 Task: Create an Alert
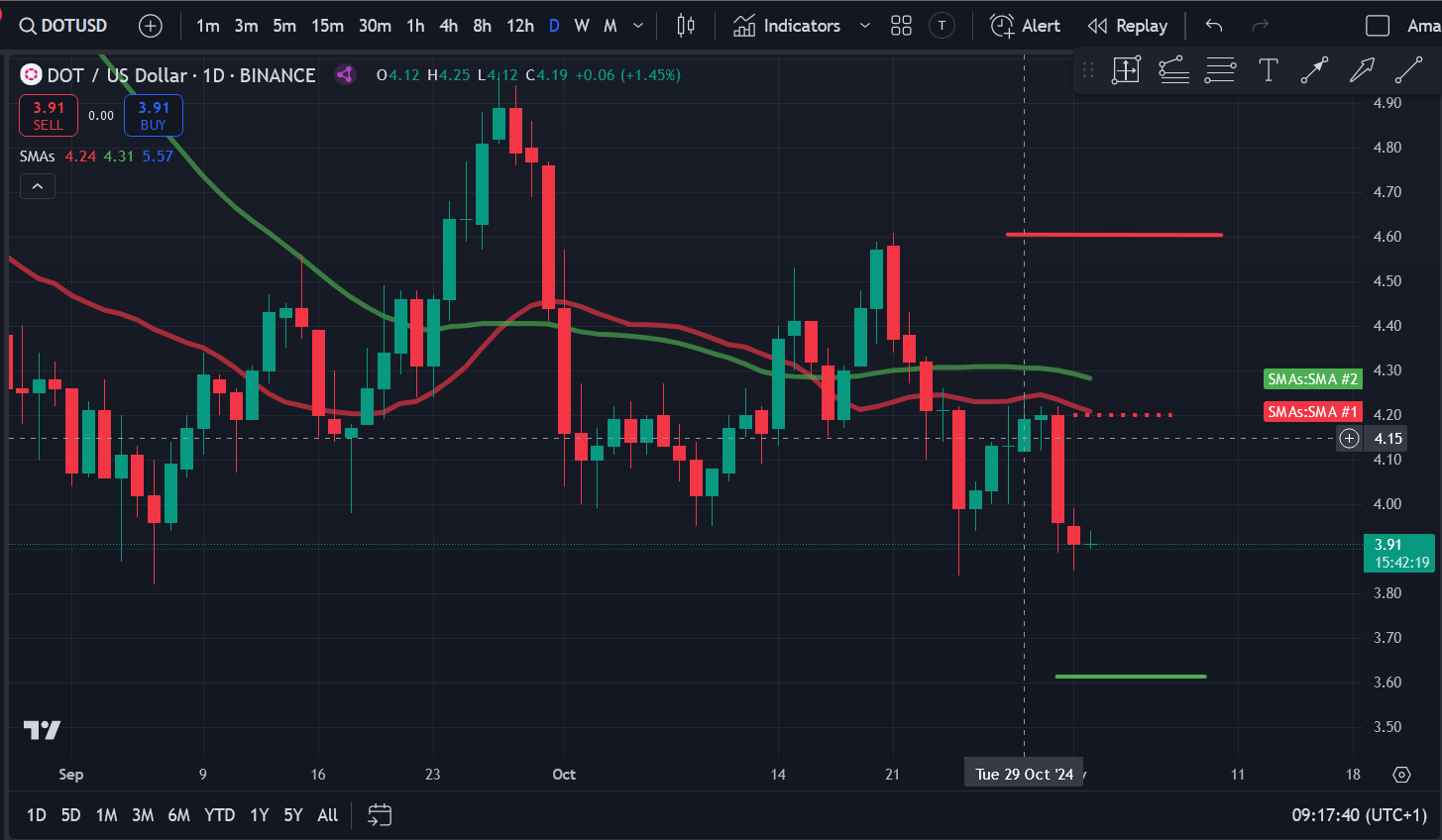click(1025, 26)
